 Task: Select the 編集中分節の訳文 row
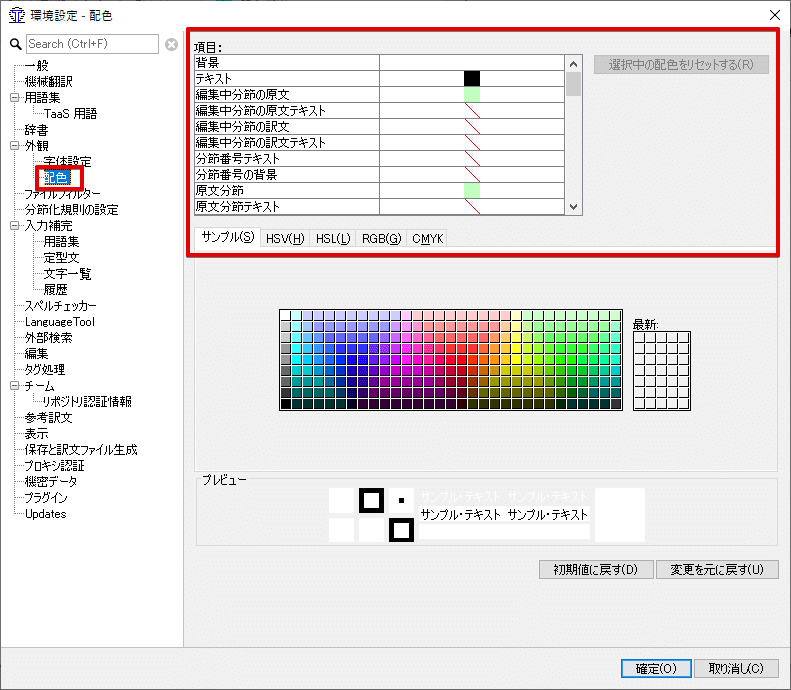[x=379, y=127]
